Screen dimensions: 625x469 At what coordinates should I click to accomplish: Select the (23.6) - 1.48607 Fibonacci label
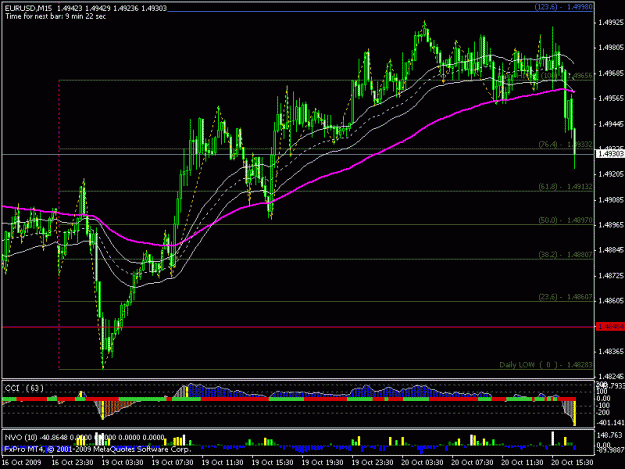(x=566, y=297)
